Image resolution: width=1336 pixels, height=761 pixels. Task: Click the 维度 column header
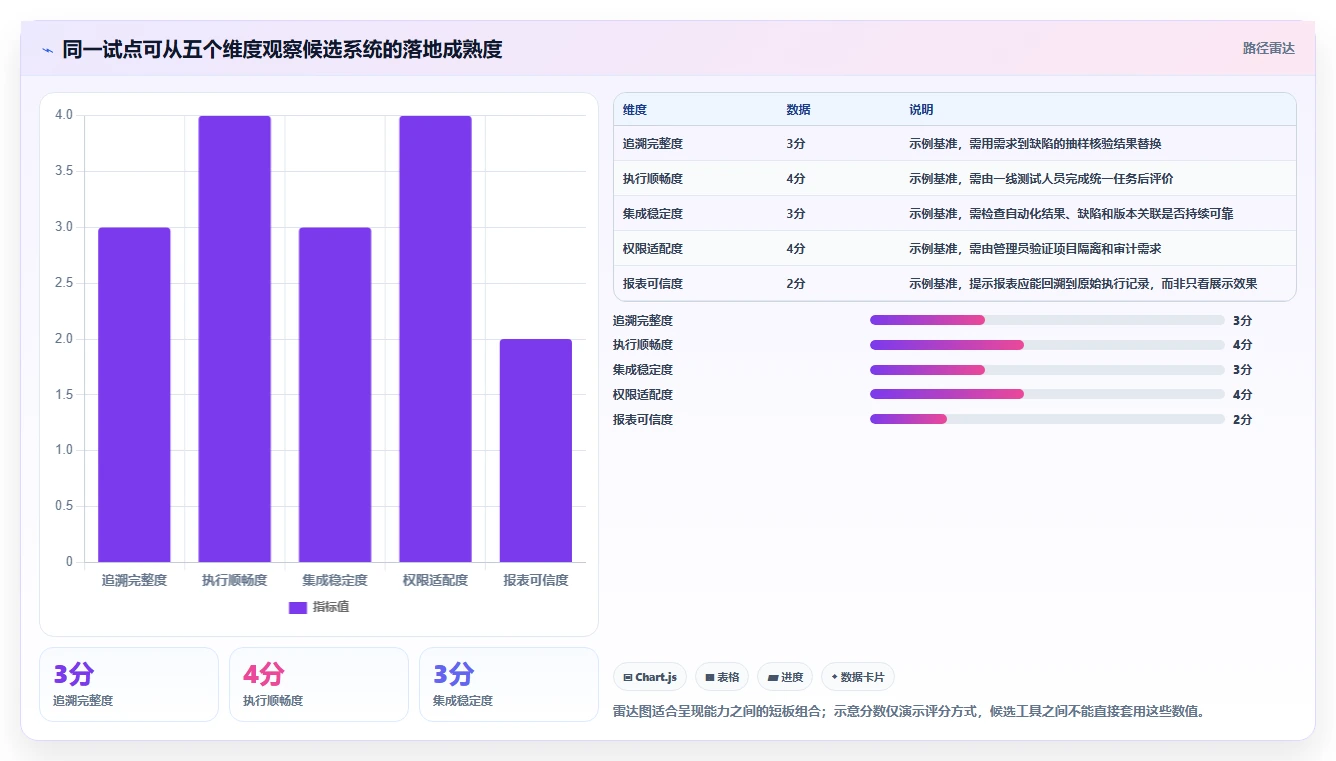tap(635, 110)
